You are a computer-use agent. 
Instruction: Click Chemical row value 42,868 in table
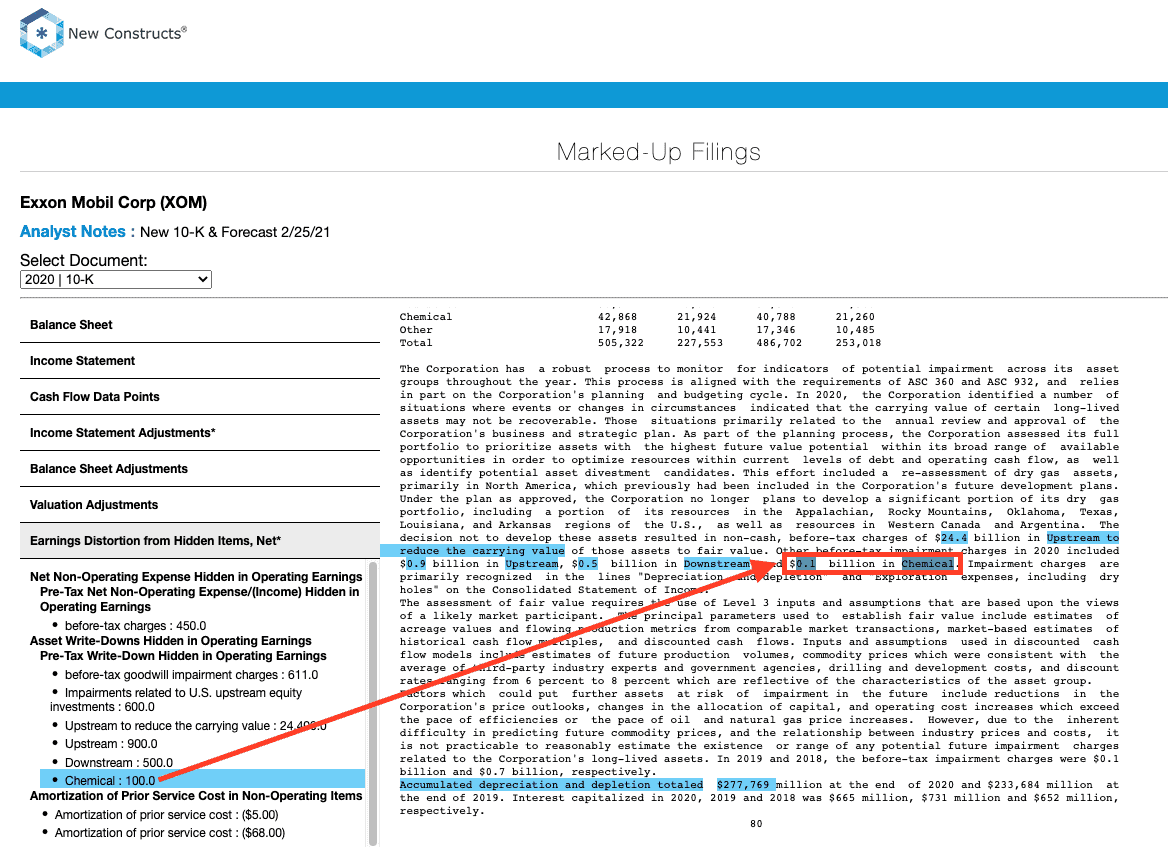[x=618, y=317]
